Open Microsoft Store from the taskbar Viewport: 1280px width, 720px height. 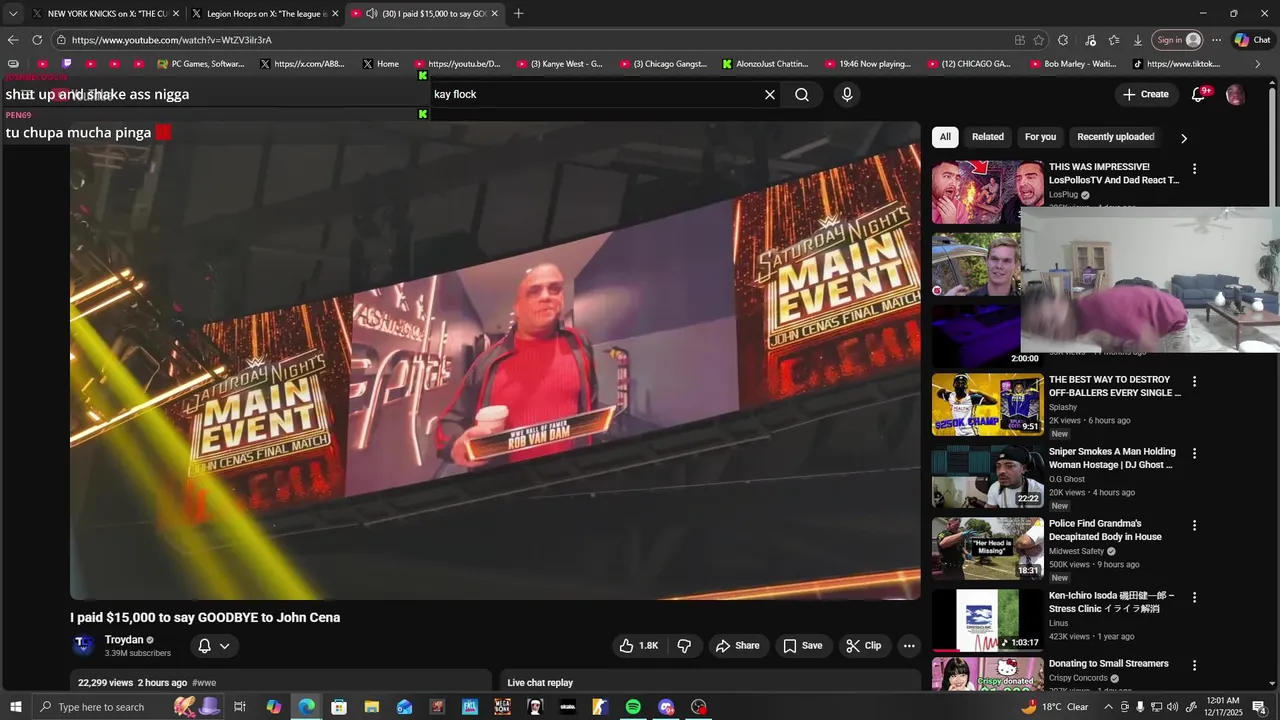pyautogui.click(x=339, y=707)
